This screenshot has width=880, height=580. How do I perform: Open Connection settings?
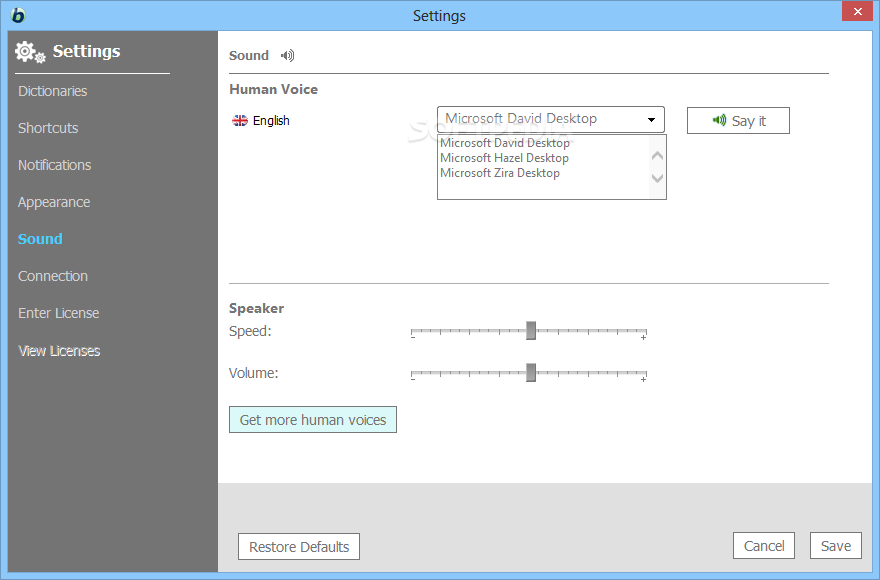coord(53,276)
